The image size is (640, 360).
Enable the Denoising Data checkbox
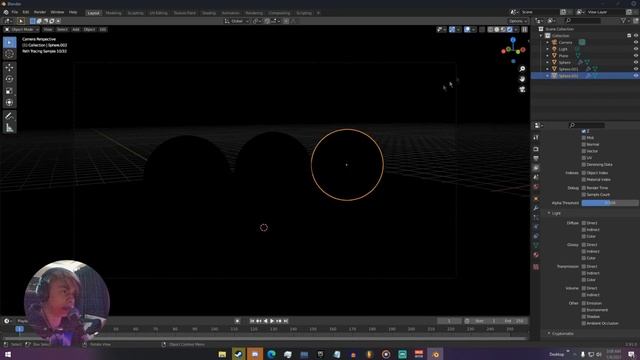click(x=584, y=164)
